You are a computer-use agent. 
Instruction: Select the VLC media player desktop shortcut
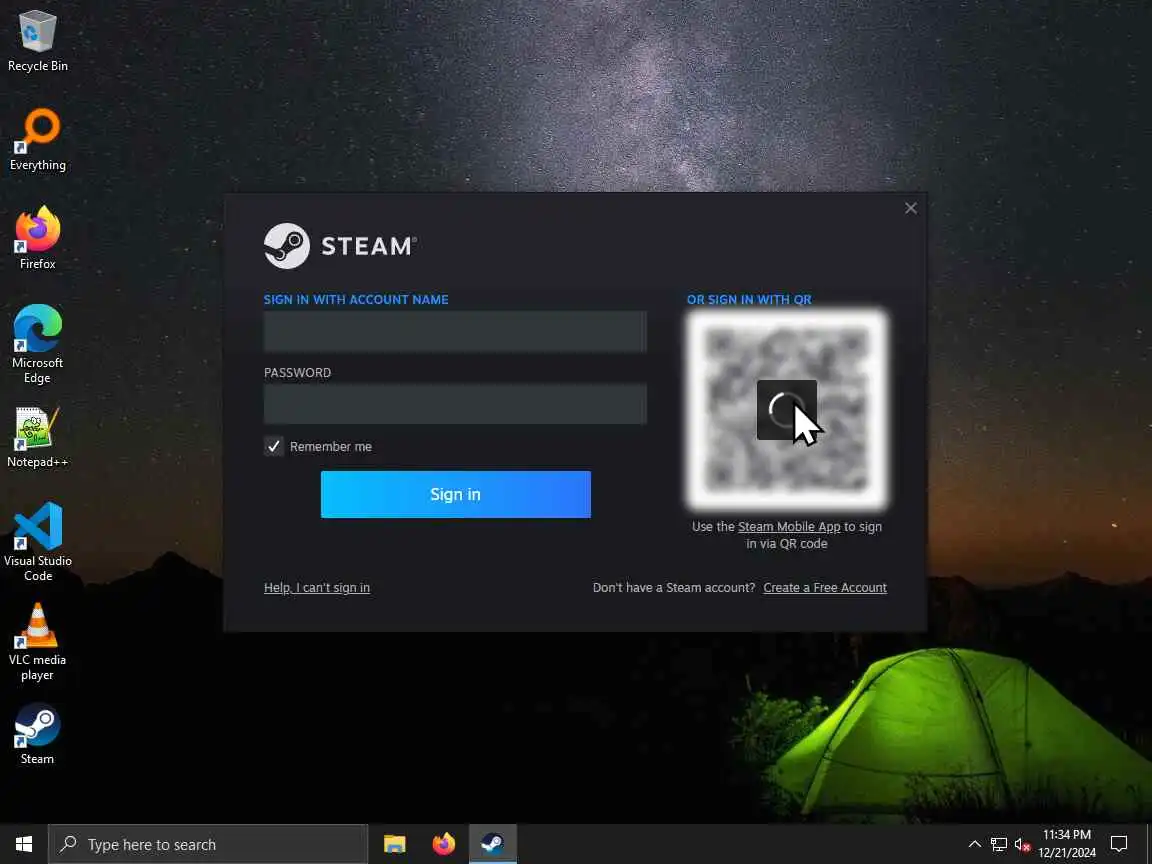pos(37,641)
